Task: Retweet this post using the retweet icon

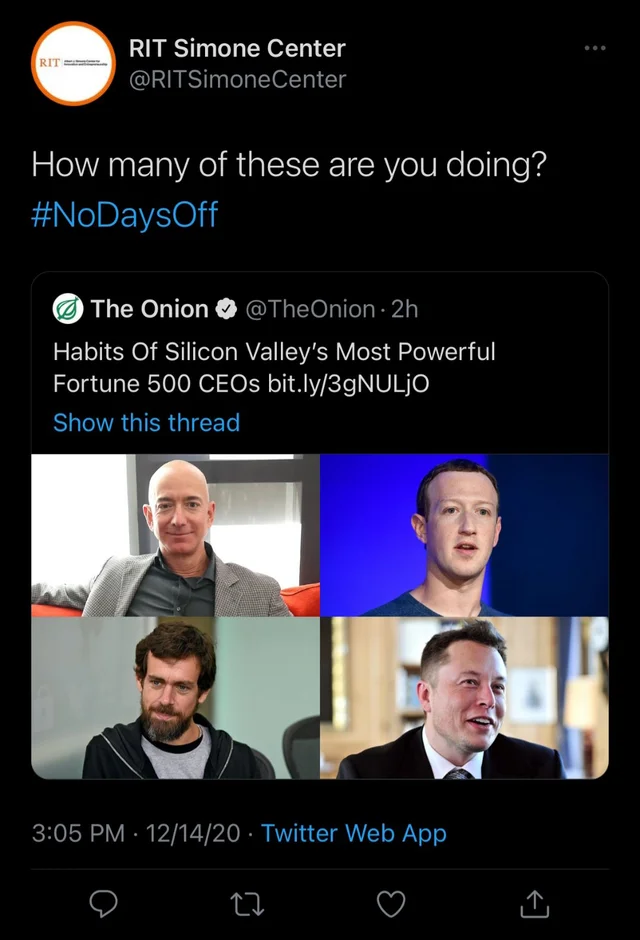Action: coord(245,904)
